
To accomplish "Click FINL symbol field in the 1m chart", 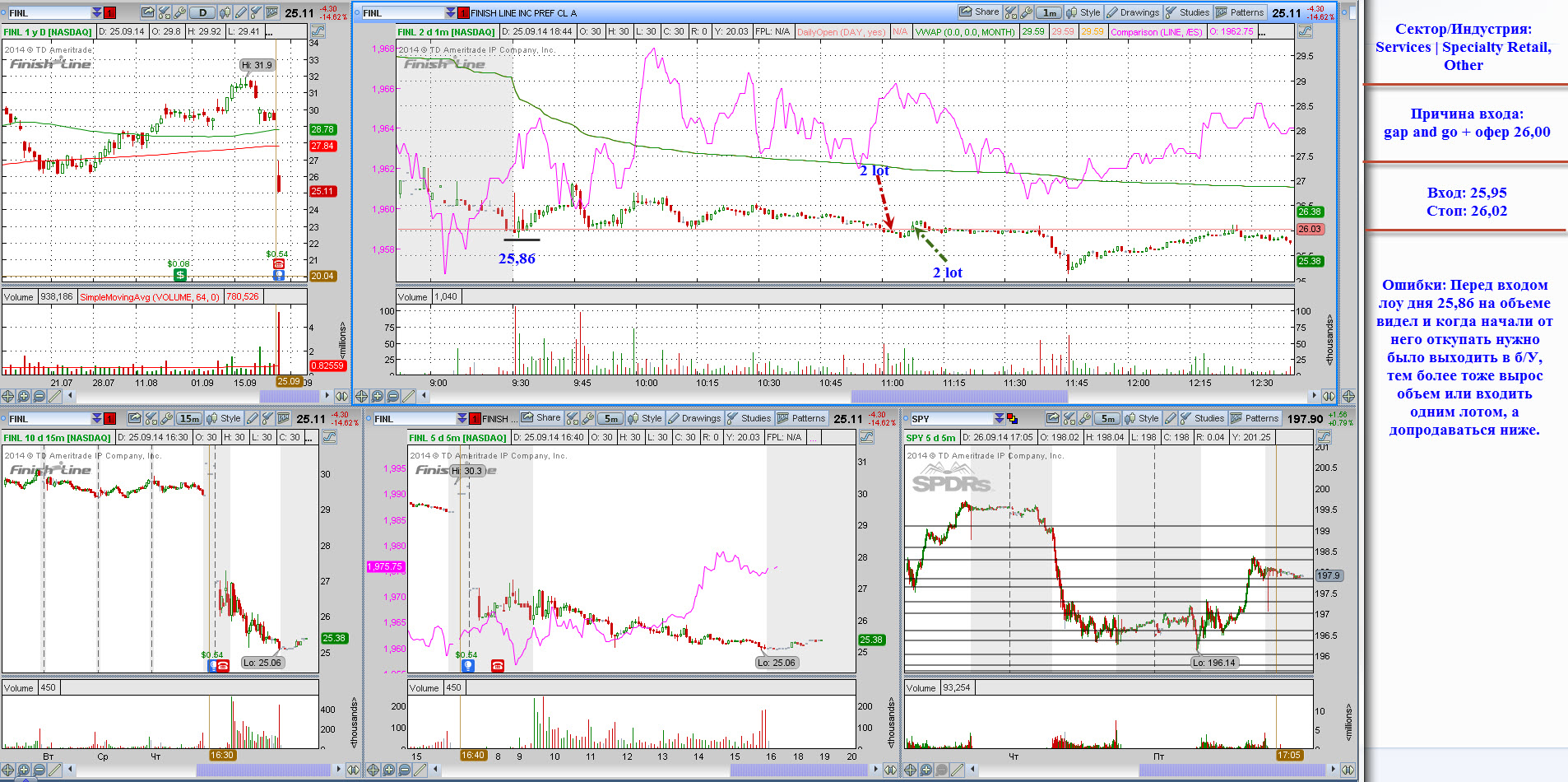I will (403, 12).
